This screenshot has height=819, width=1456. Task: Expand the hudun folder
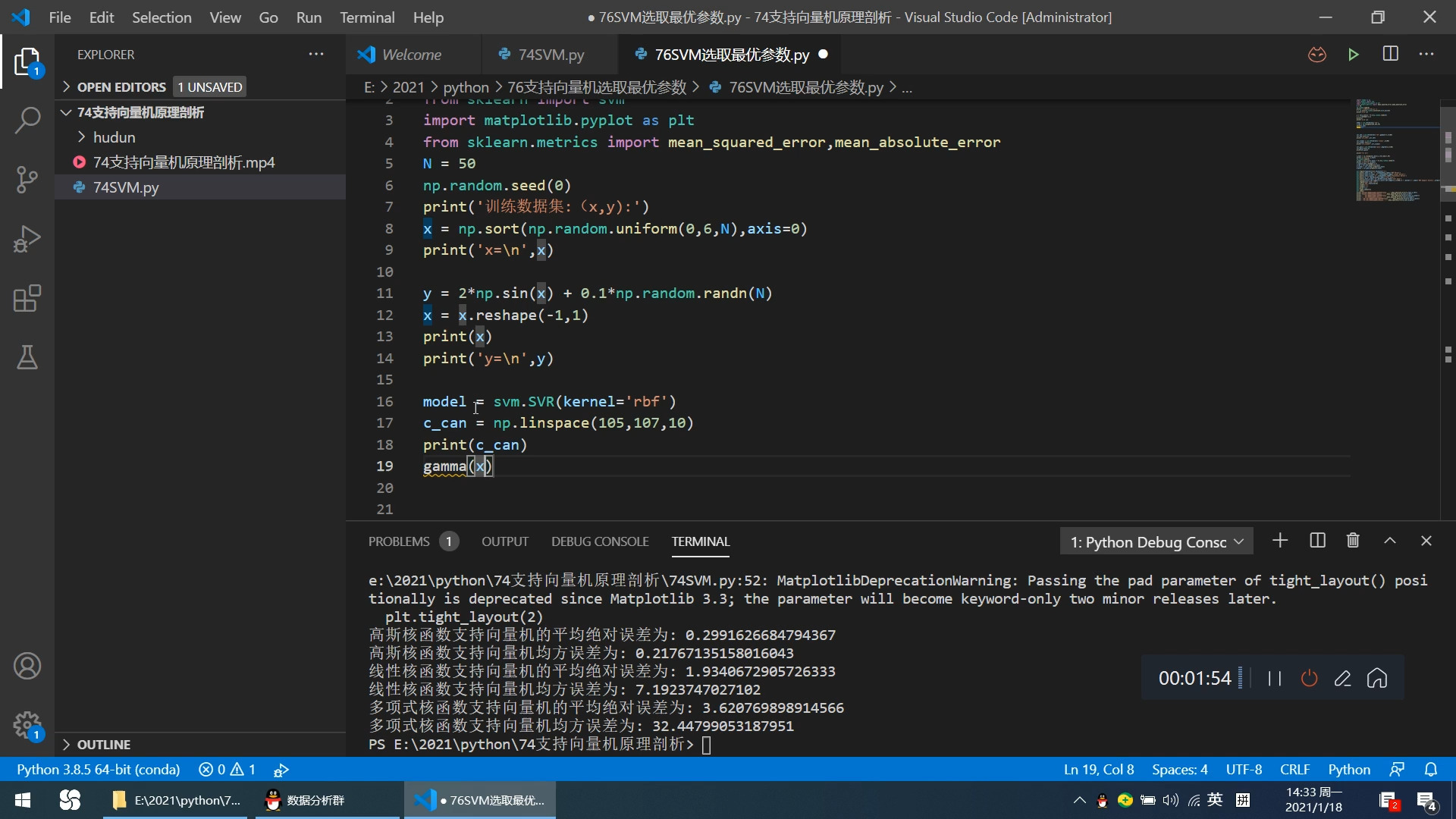114,137
